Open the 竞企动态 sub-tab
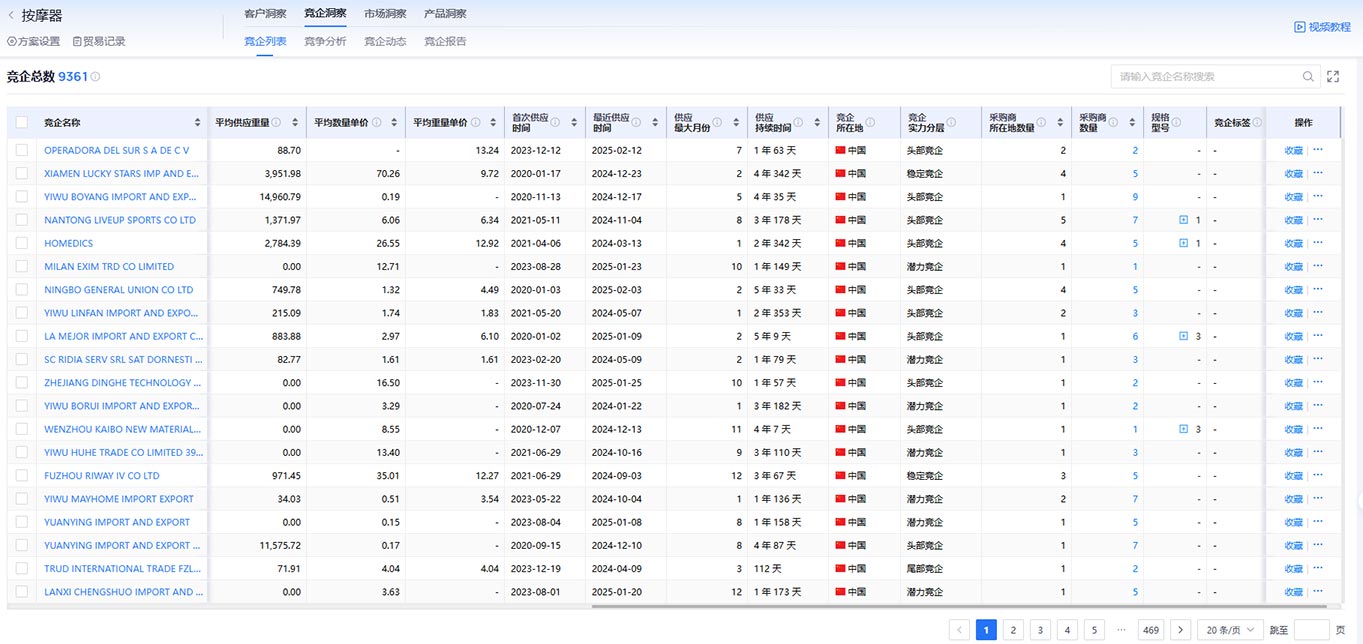This screenshot has width=1363, height=644. pyautogui.click(x=385, y=42)
